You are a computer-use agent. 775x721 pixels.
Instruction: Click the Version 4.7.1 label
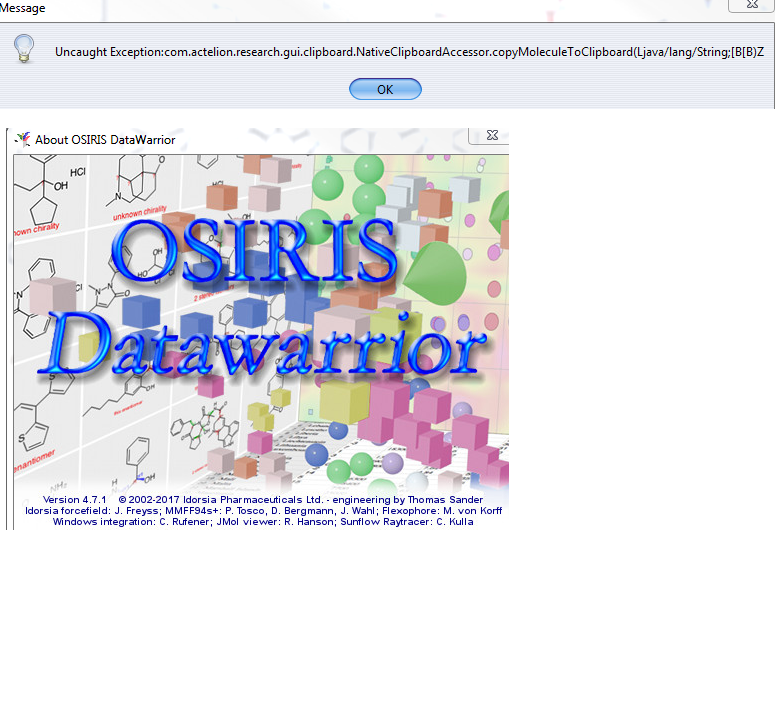click(x=74, y=499)
